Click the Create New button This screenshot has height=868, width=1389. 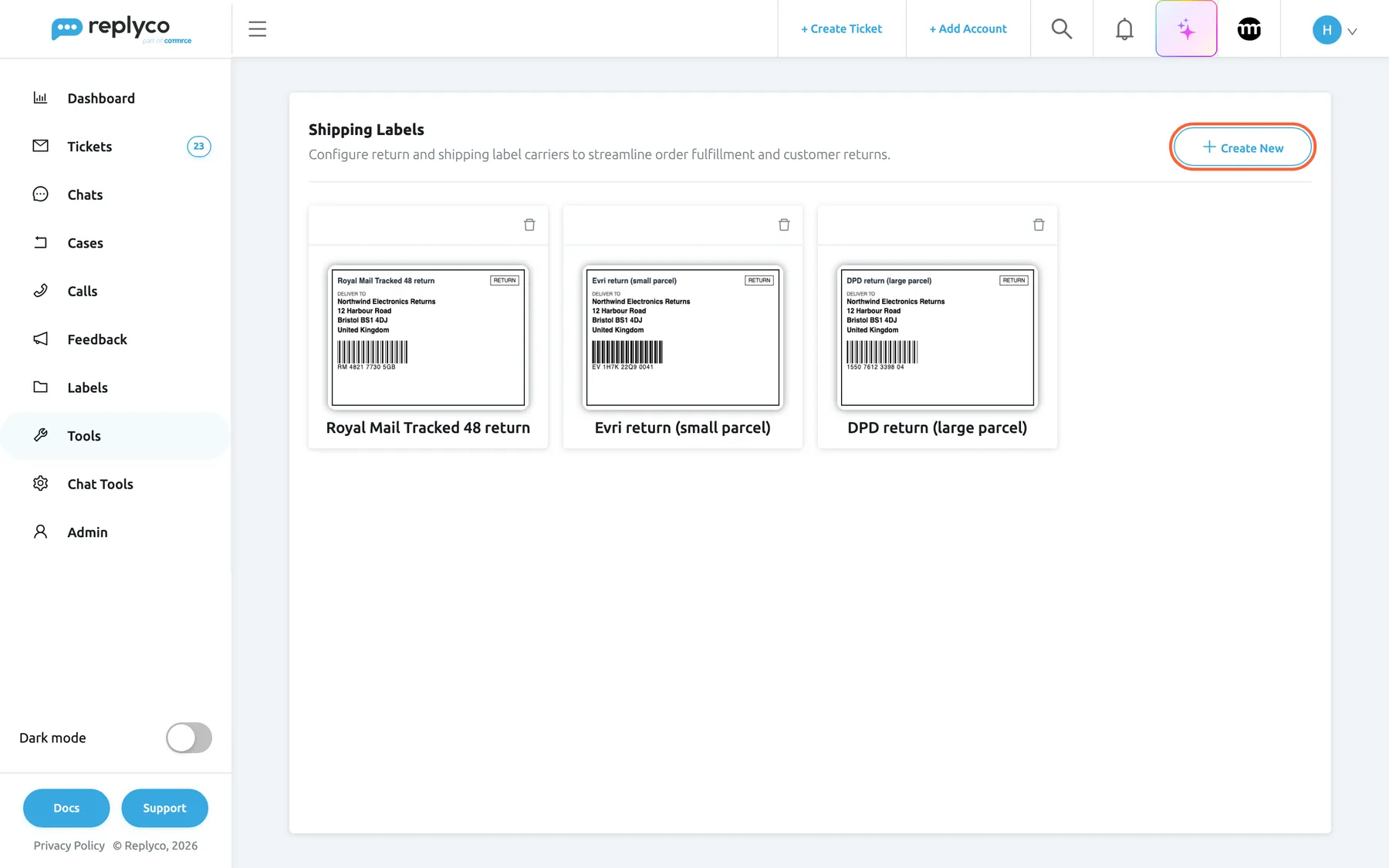click(1242, 147)
